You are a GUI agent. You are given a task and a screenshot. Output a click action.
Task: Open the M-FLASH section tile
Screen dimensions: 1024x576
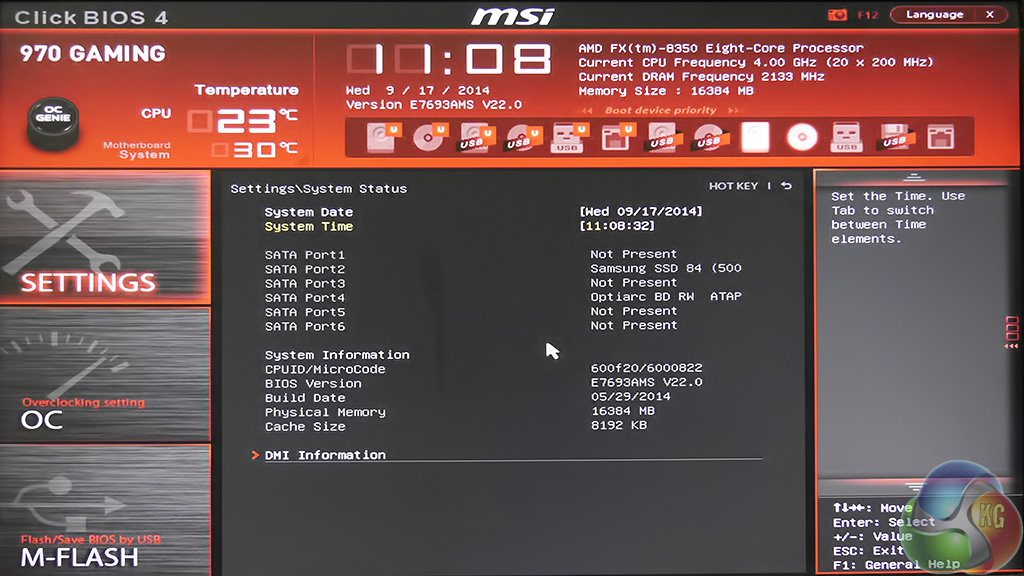(x=105, y=511)
